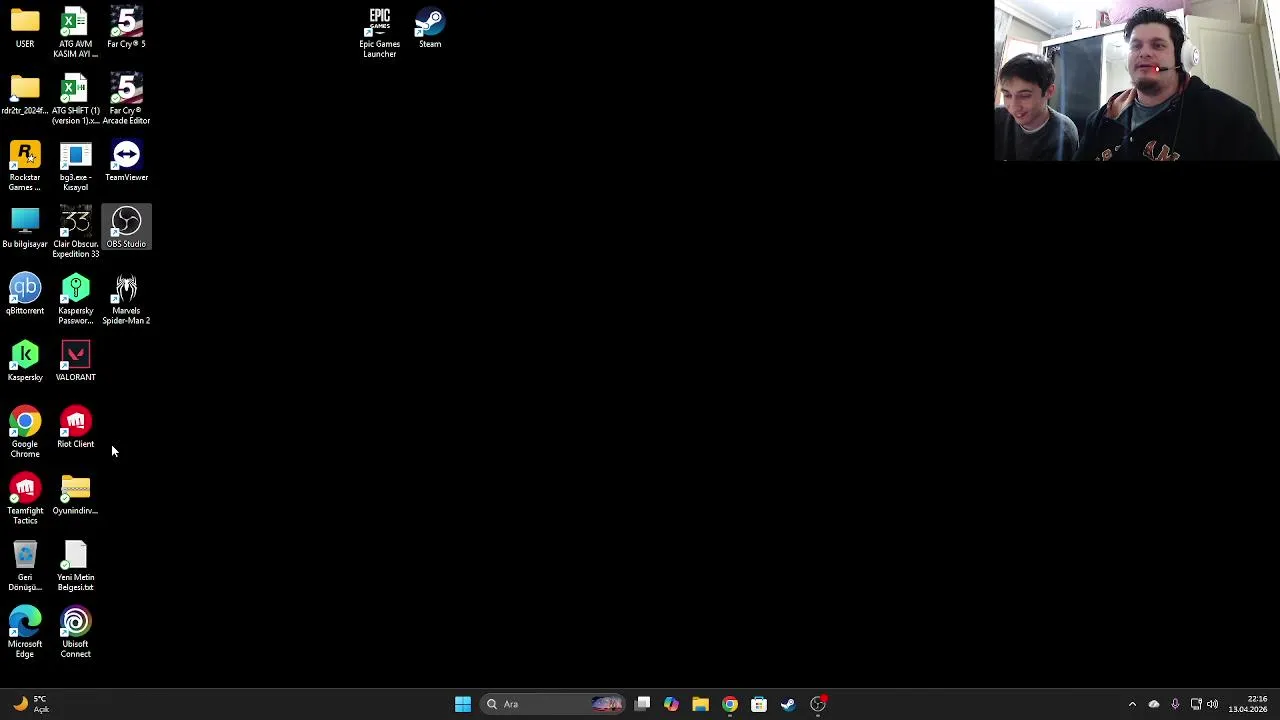Open the TeamViewer desktop icon
This screenshot has height=720, width=1280.
(x=126, y=162)
